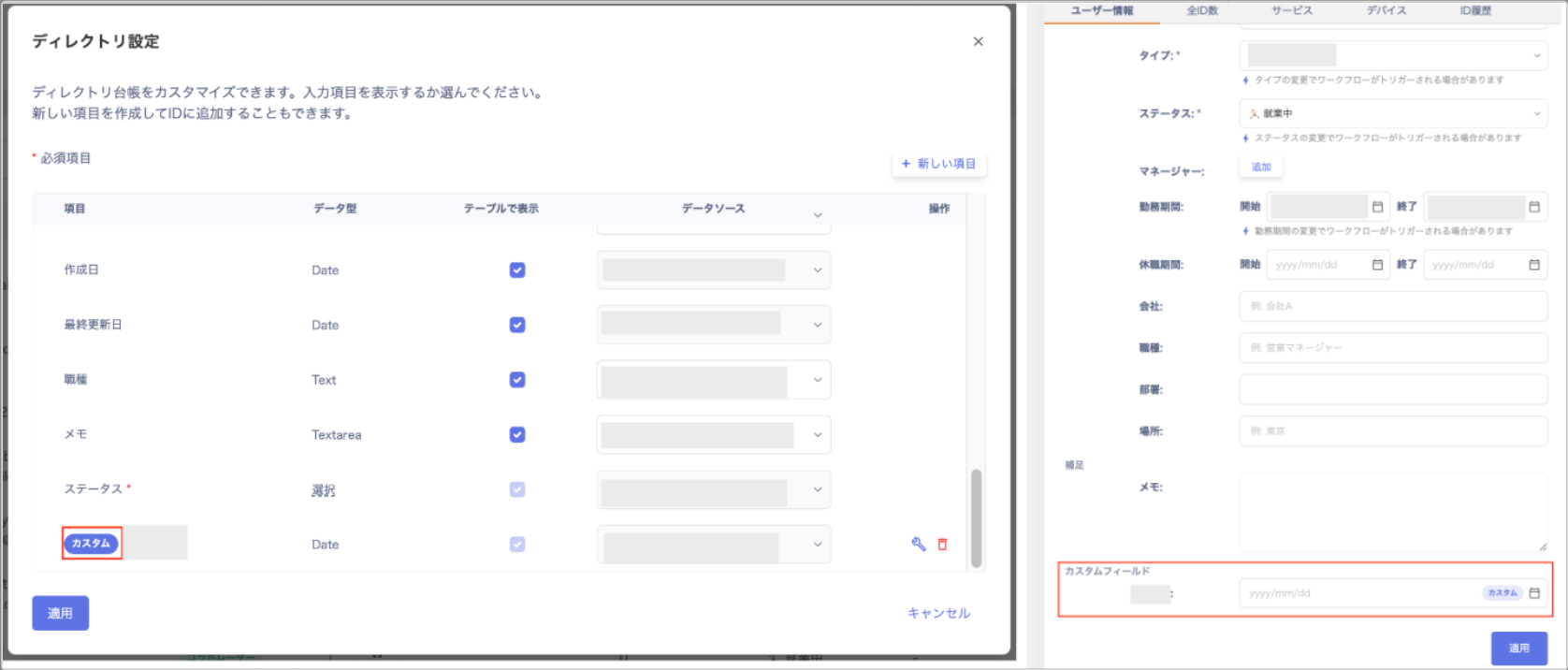Open 休職期間 終了 calendar picker icon
The image size is (1568, 670).
point(1534,265)
